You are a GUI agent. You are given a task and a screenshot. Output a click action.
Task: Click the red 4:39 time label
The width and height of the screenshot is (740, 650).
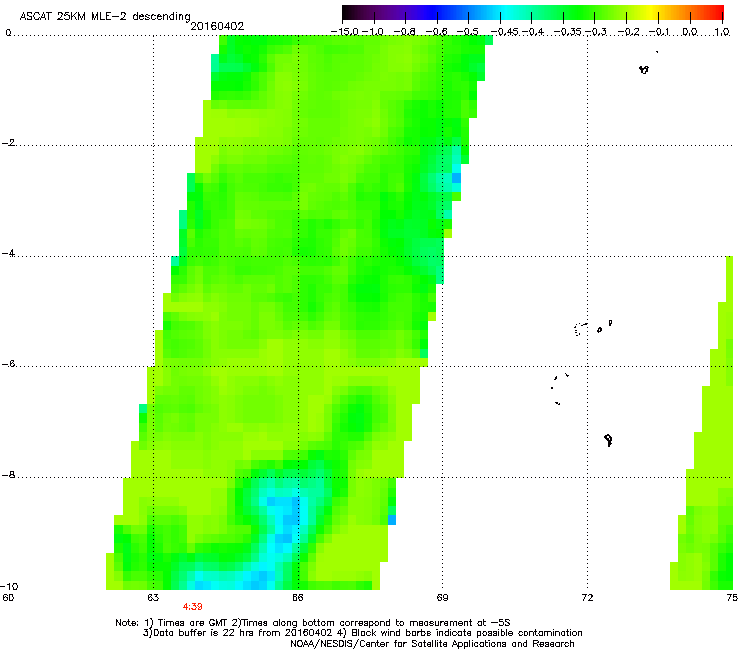click(x=193, y=607)
